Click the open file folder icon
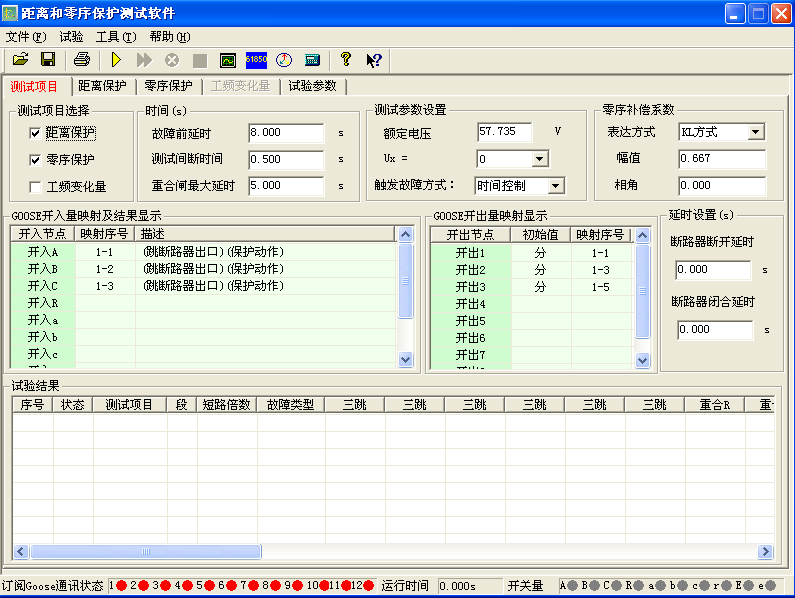This screenshot has height=598, width=795. point(20,60)
